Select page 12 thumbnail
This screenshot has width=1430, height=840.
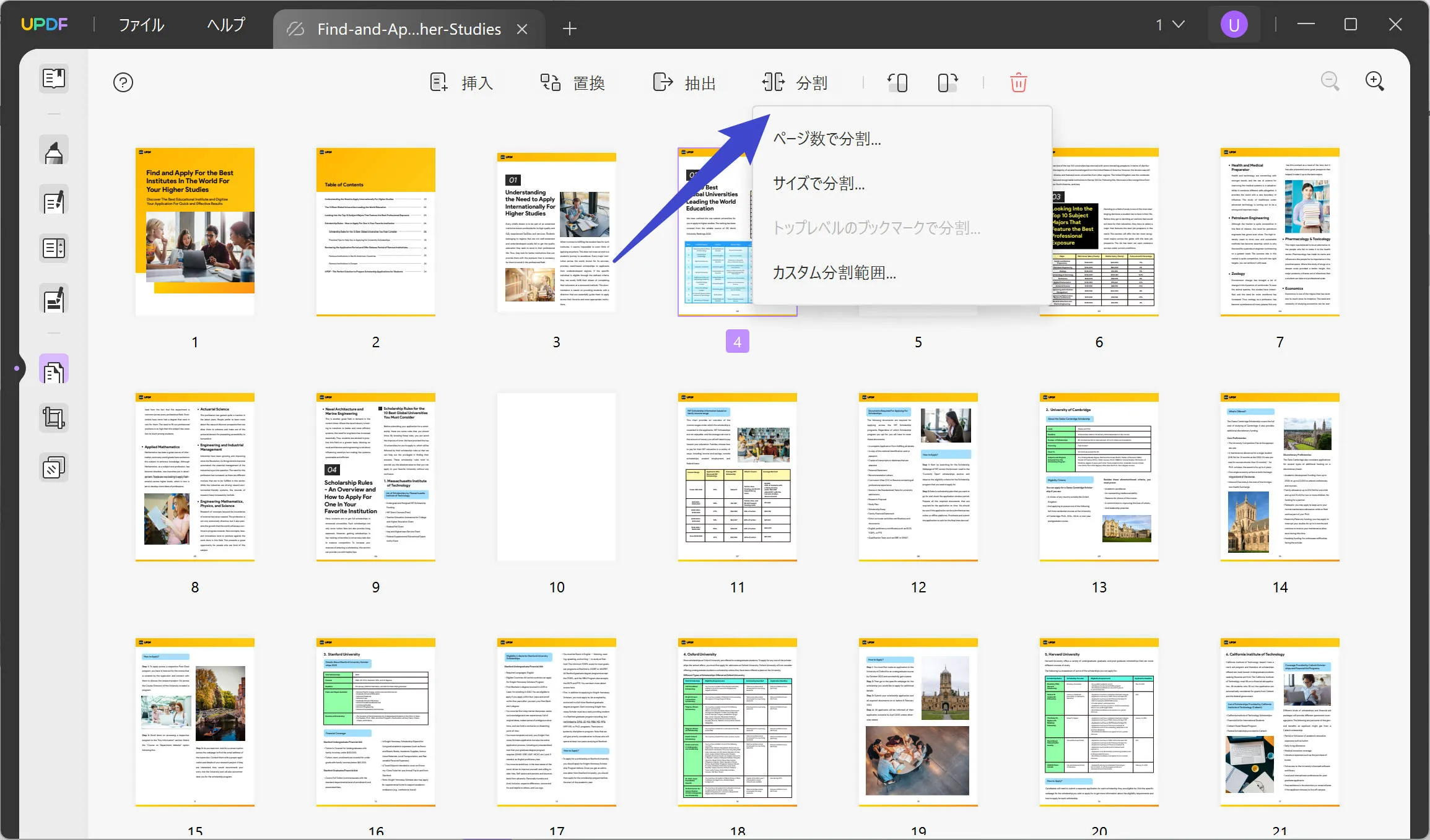click(x=918, y=477)
